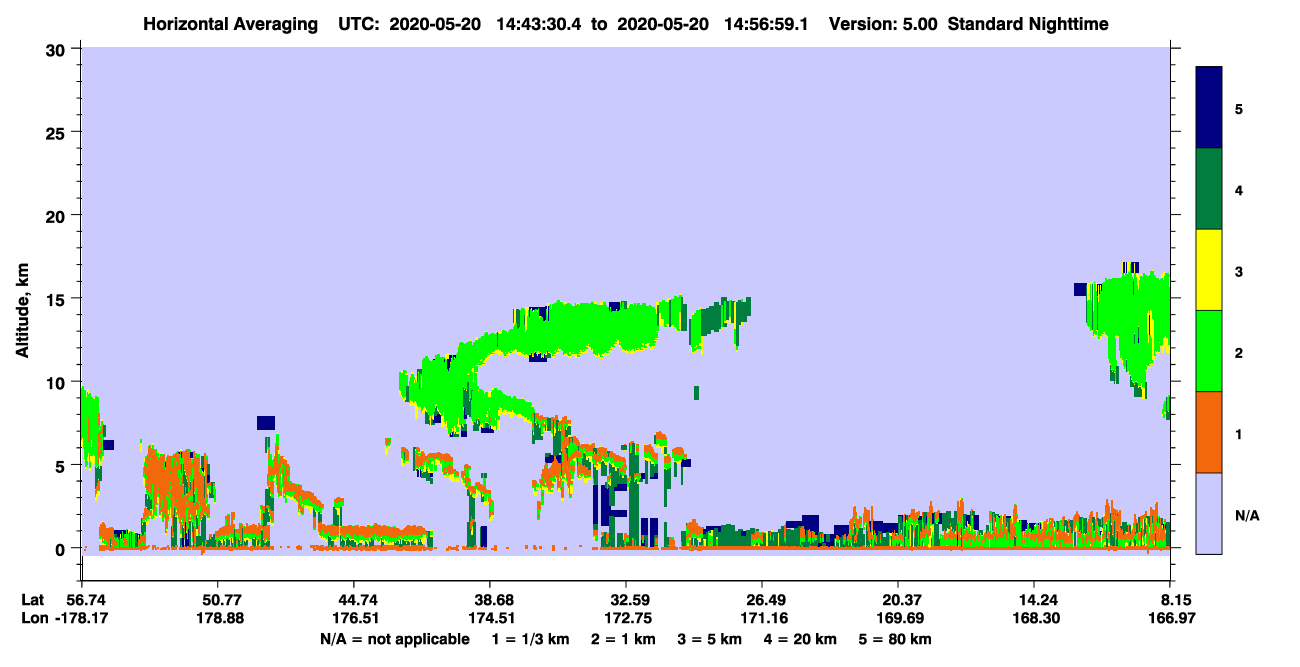The image size is (1300, 667).
Task: Click the longitude value 166.97
Action: pos(1171,618)
